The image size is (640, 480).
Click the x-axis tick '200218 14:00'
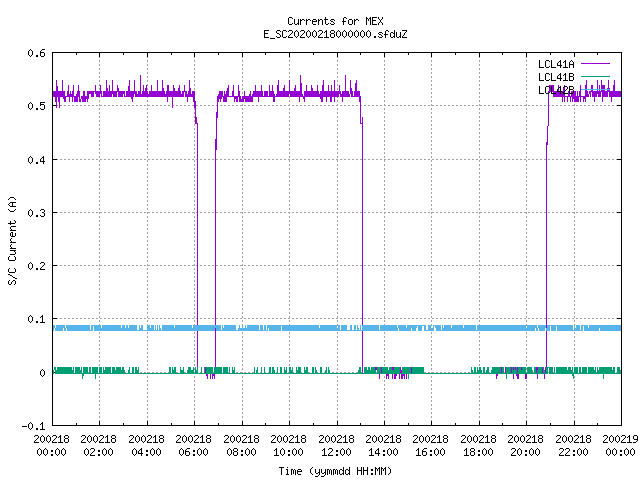pos(383,445)
